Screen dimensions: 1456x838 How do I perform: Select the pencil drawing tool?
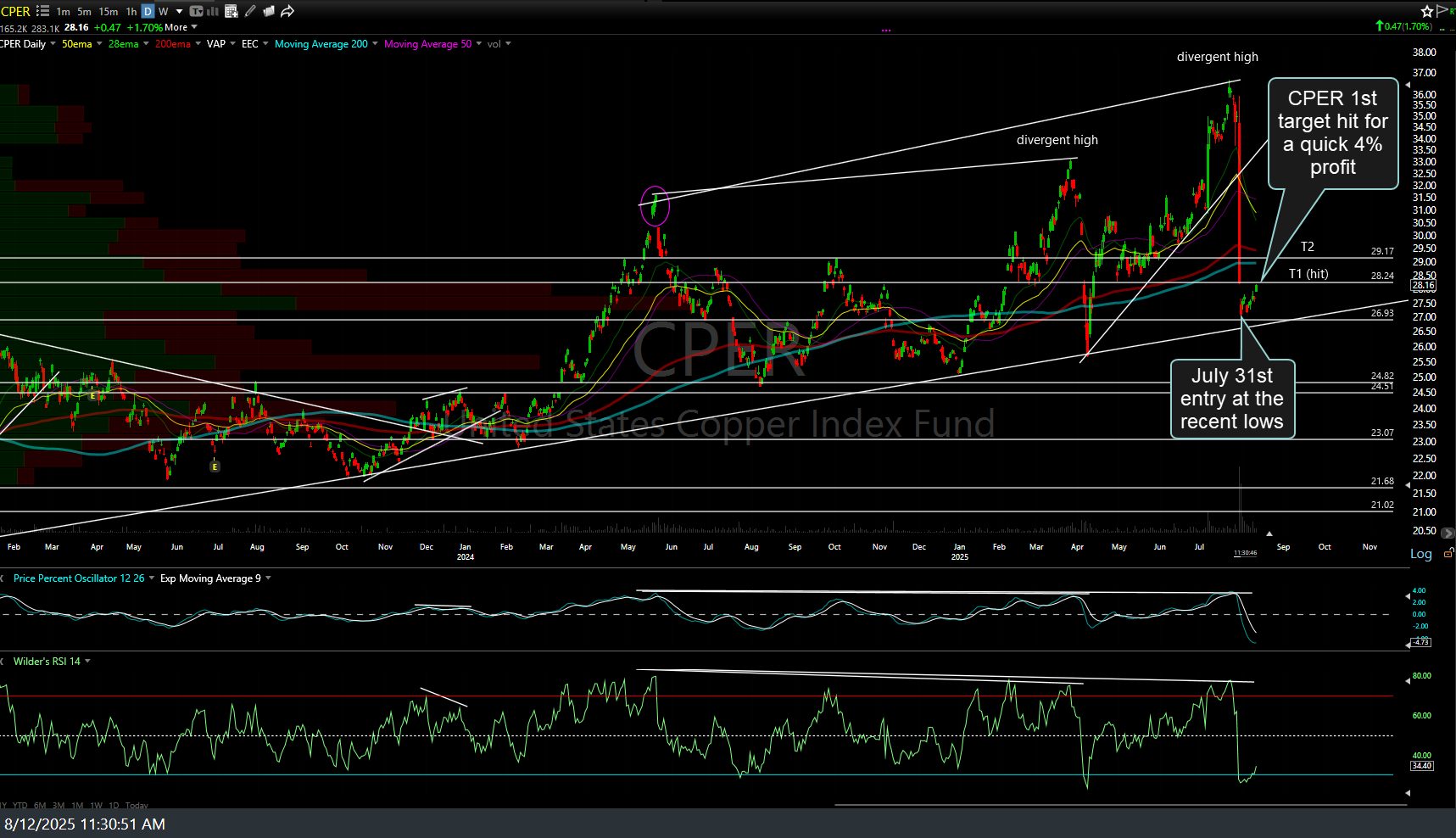pyautogui.click(x=250, y=11)
